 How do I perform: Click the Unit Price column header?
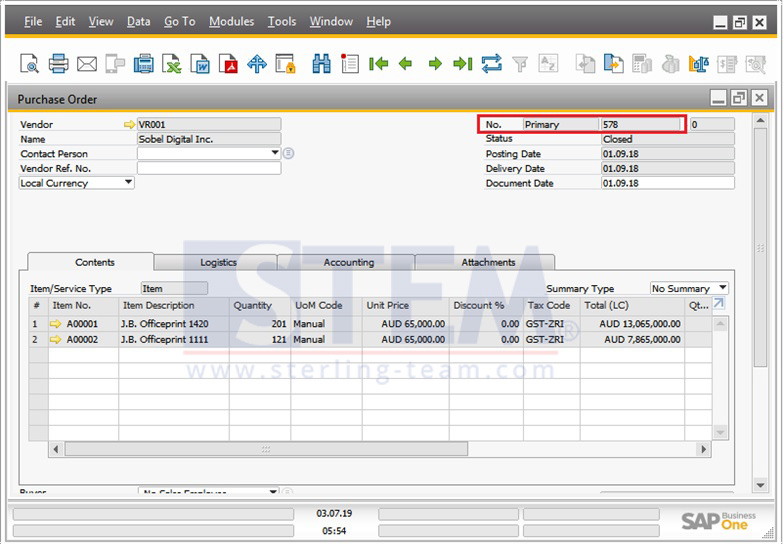click(x=405, y=305)
